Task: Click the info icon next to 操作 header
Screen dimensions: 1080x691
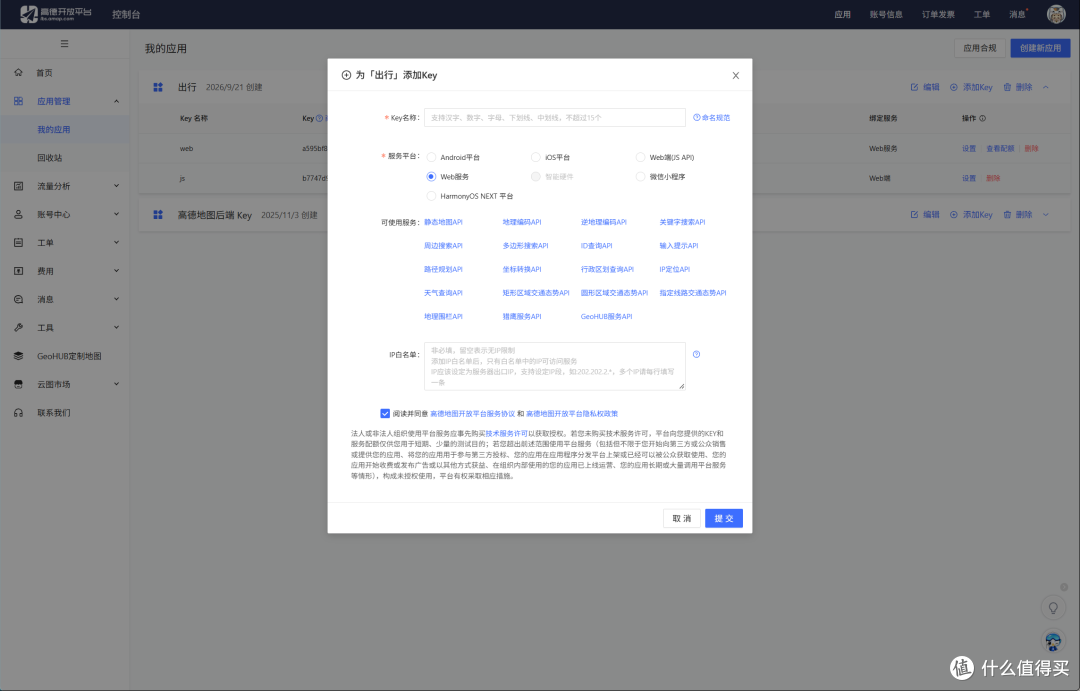Action: 982,118
